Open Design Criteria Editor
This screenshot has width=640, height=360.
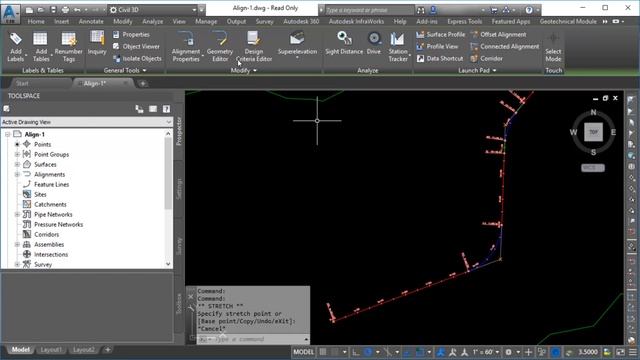pos(254,47)
